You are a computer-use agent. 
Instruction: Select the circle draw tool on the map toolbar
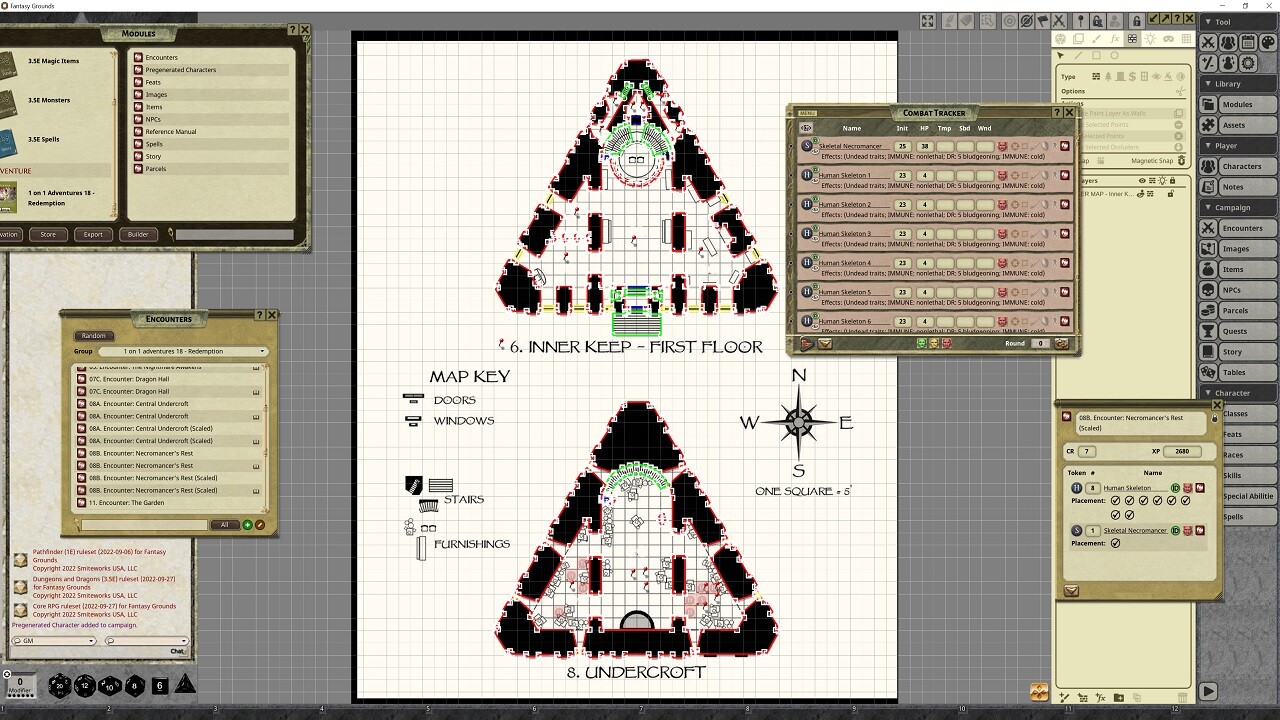[x=1115, y=55]
